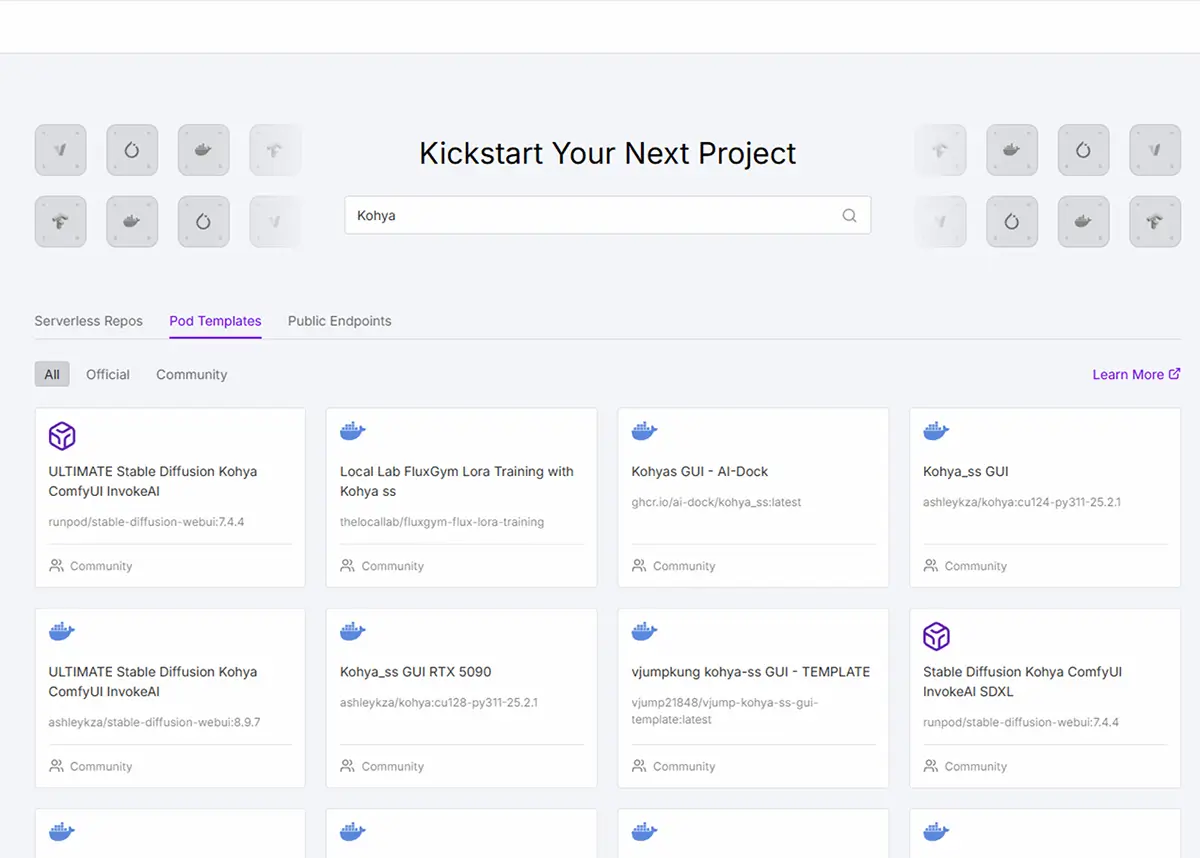This screenshot has height=858, width=1200.
Task: Open the Learn More link
Action: (x=1127, y=375)
